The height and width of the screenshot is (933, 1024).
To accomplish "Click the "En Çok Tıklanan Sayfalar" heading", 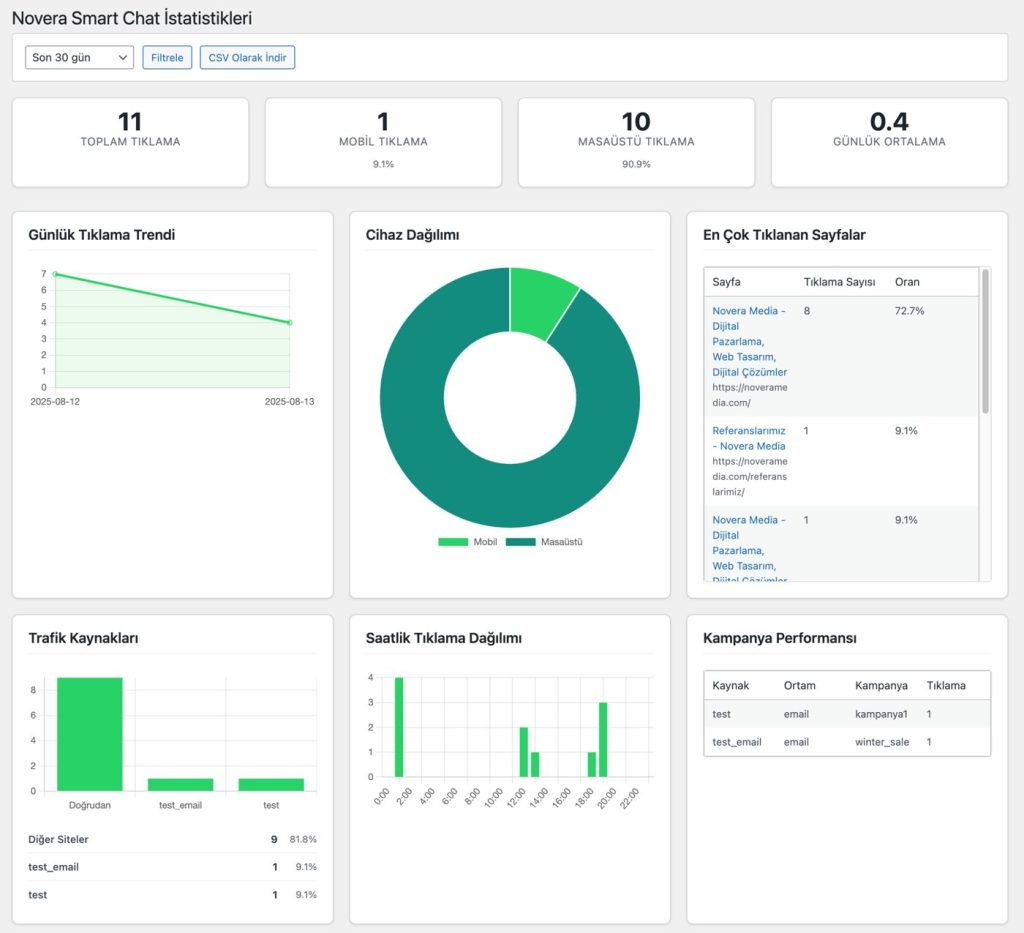I will tap(784, 235).
